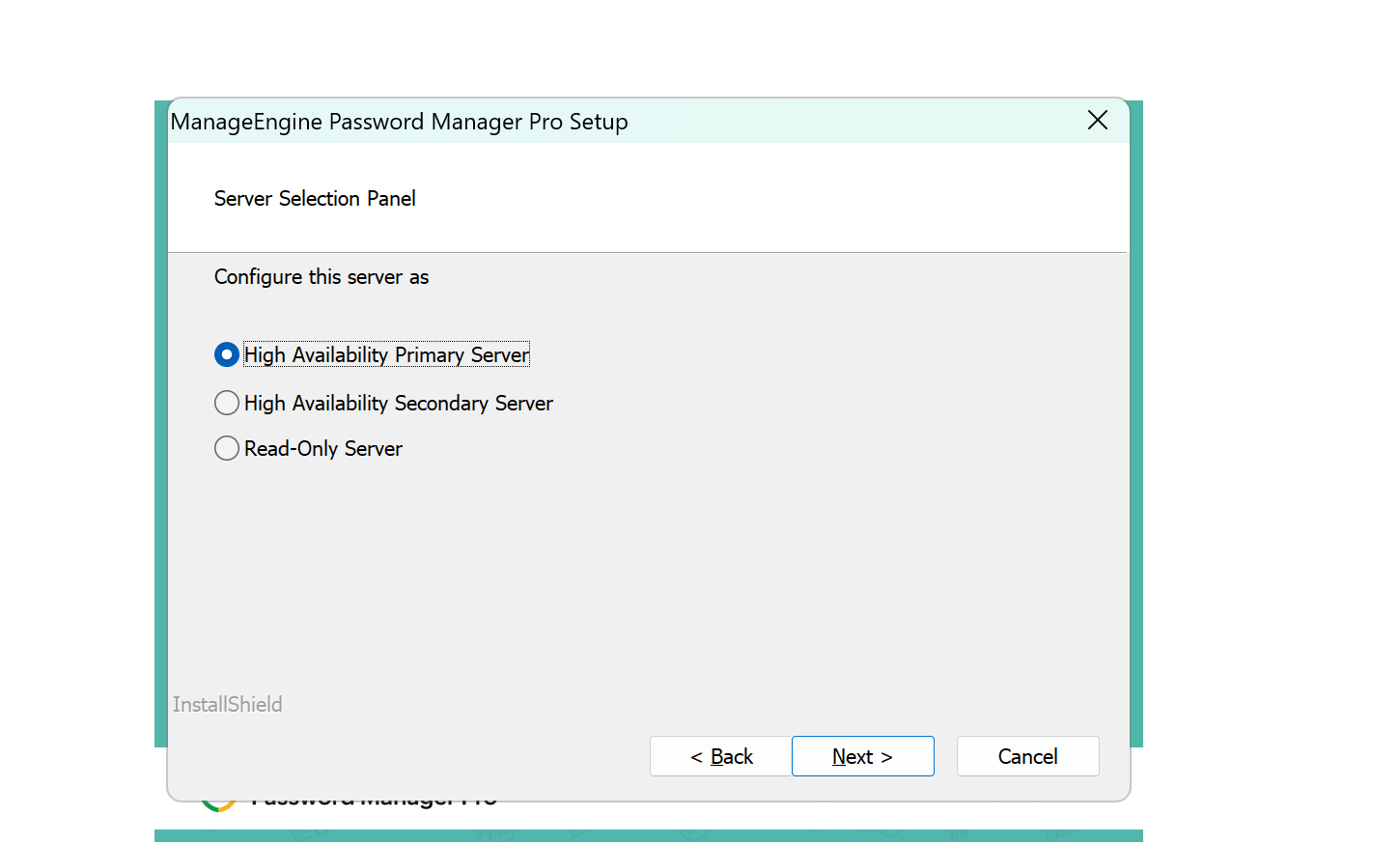Click the InstallShield branding text
1400x844 pixels.
(x=228, y=705)
